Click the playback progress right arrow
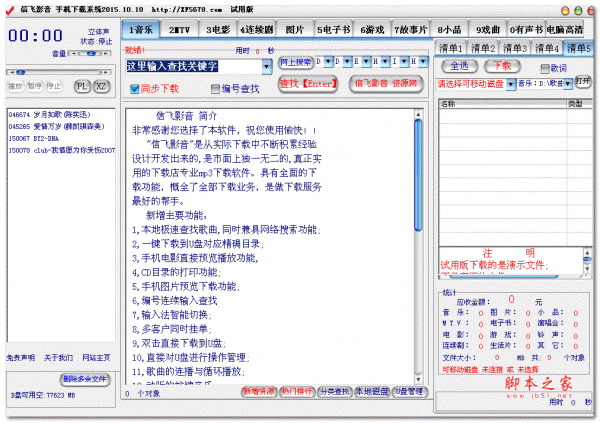 [105, 72]
